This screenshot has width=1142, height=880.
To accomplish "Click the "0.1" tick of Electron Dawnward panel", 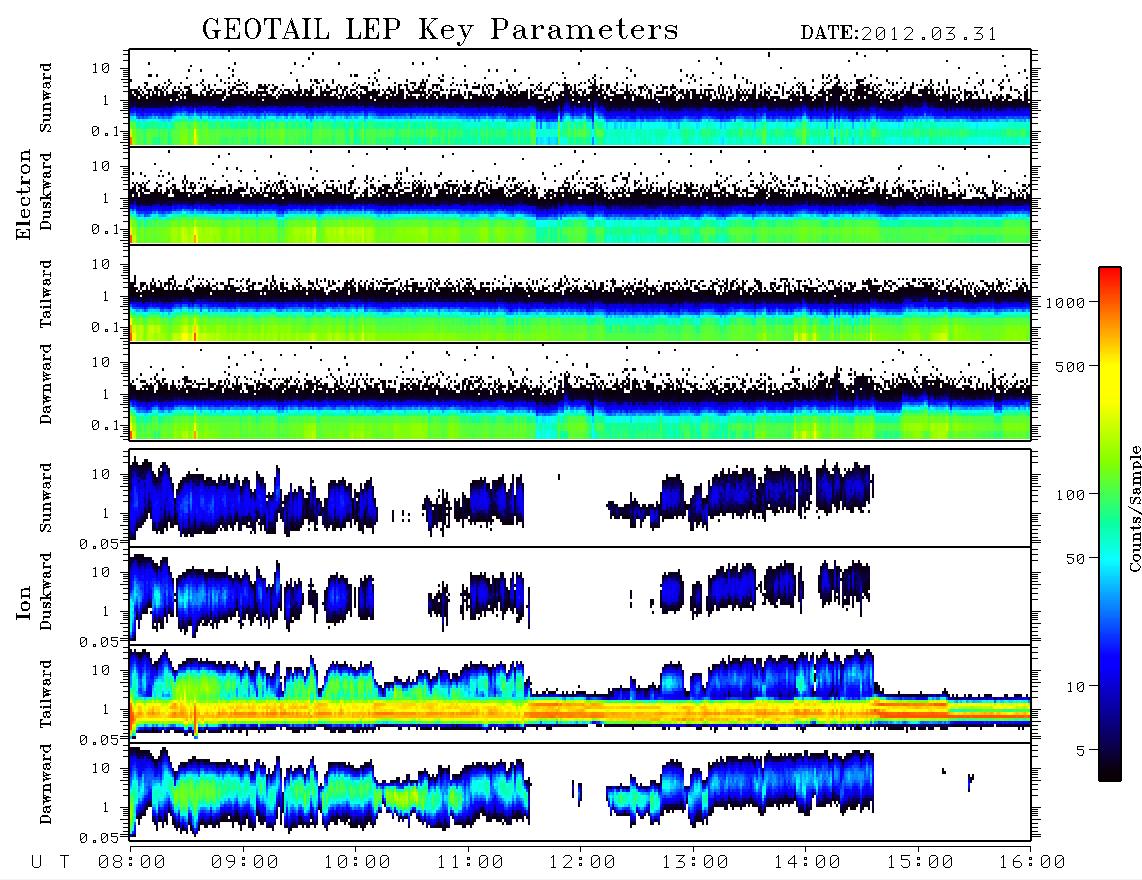I will (104, 425).
